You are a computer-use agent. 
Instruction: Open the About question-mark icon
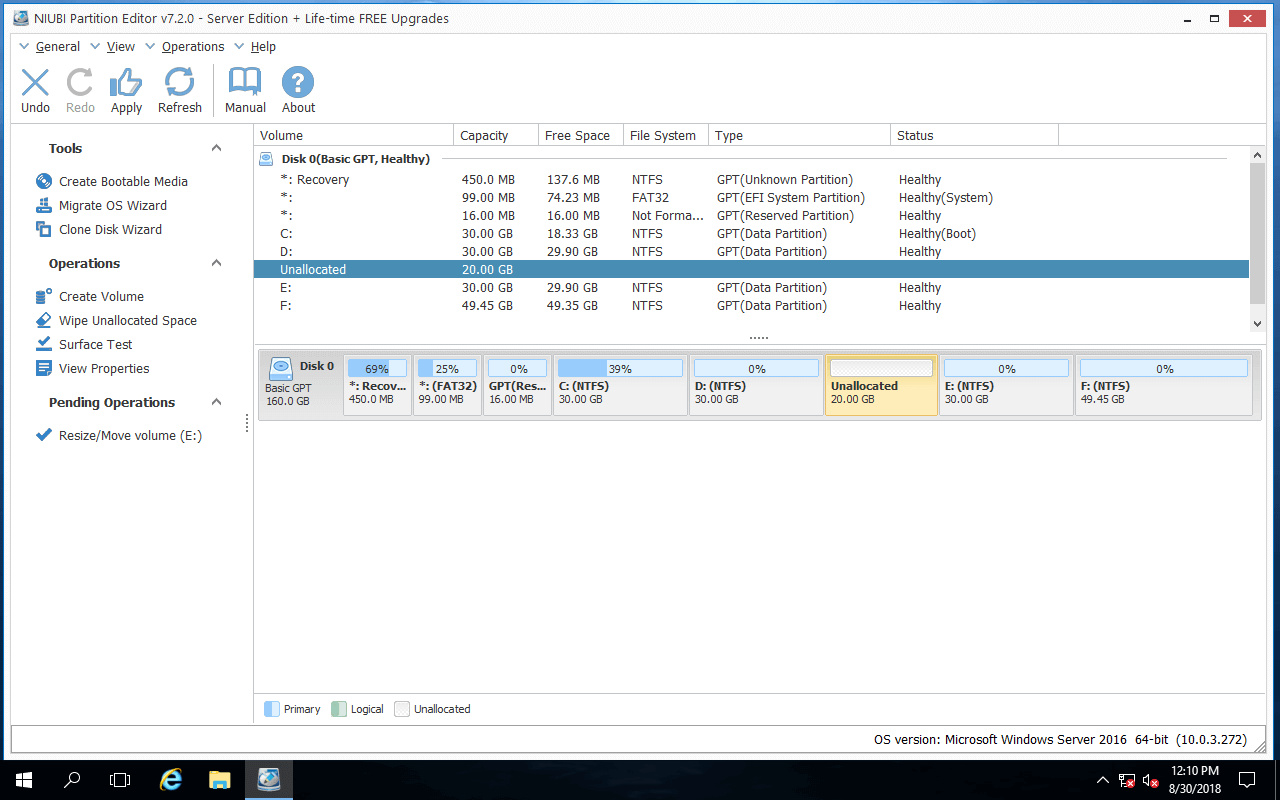tap(298, 83)
